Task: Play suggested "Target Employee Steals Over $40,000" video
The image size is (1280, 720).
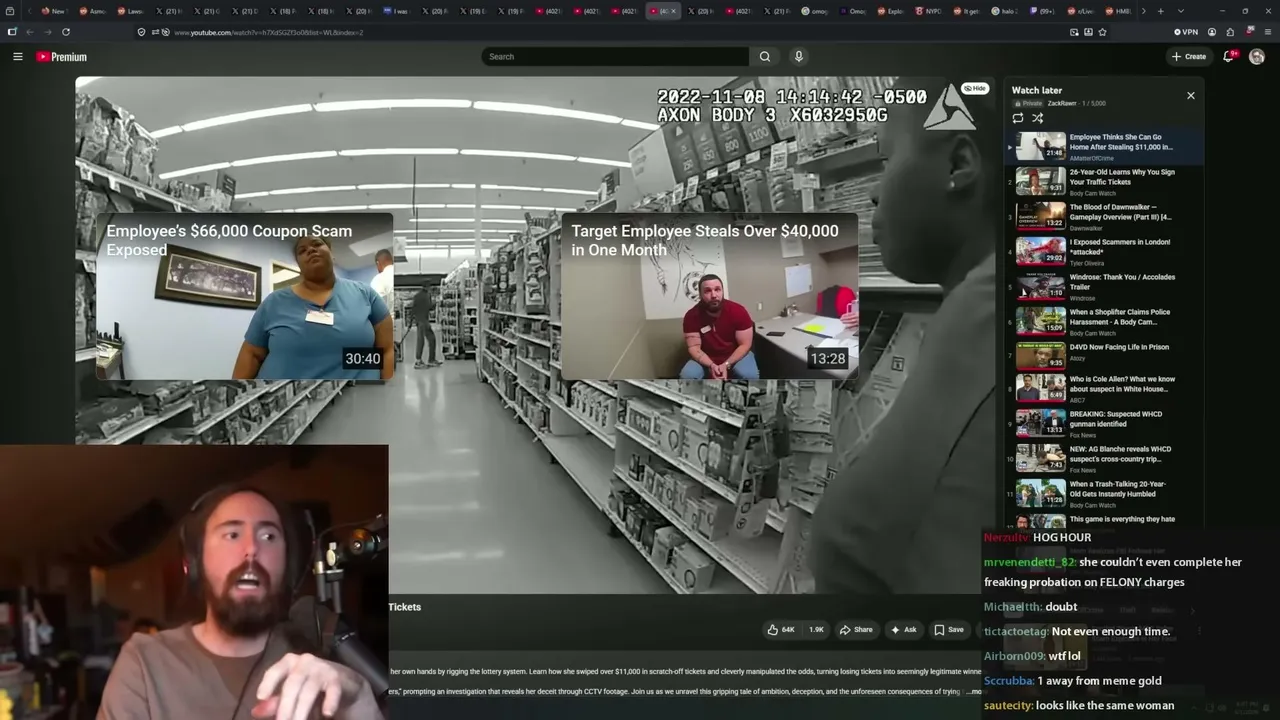Action: [x=709, y=296]
